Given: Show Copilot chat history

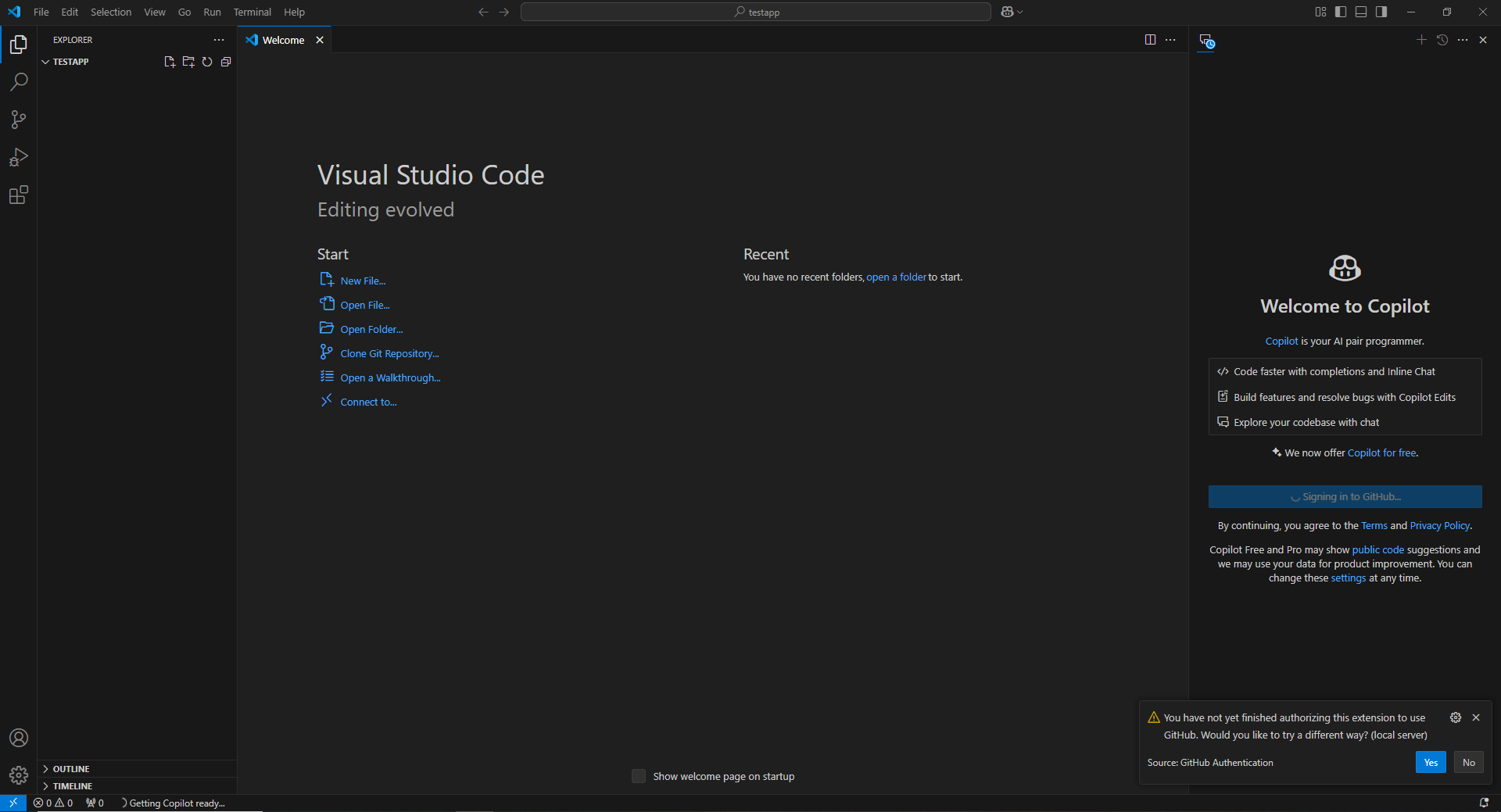Looking at the screenshot, I should tap(1442, 40).
